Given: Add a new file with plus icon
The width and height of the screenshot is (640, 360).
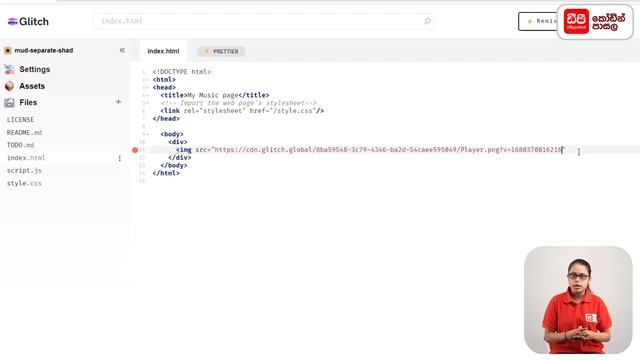Looking at the screenshot, I should coord(118,102).
